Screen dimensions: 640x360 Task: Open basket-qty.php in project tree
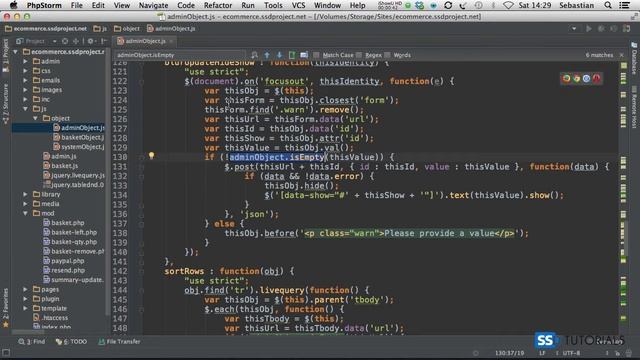click(64, 242)
